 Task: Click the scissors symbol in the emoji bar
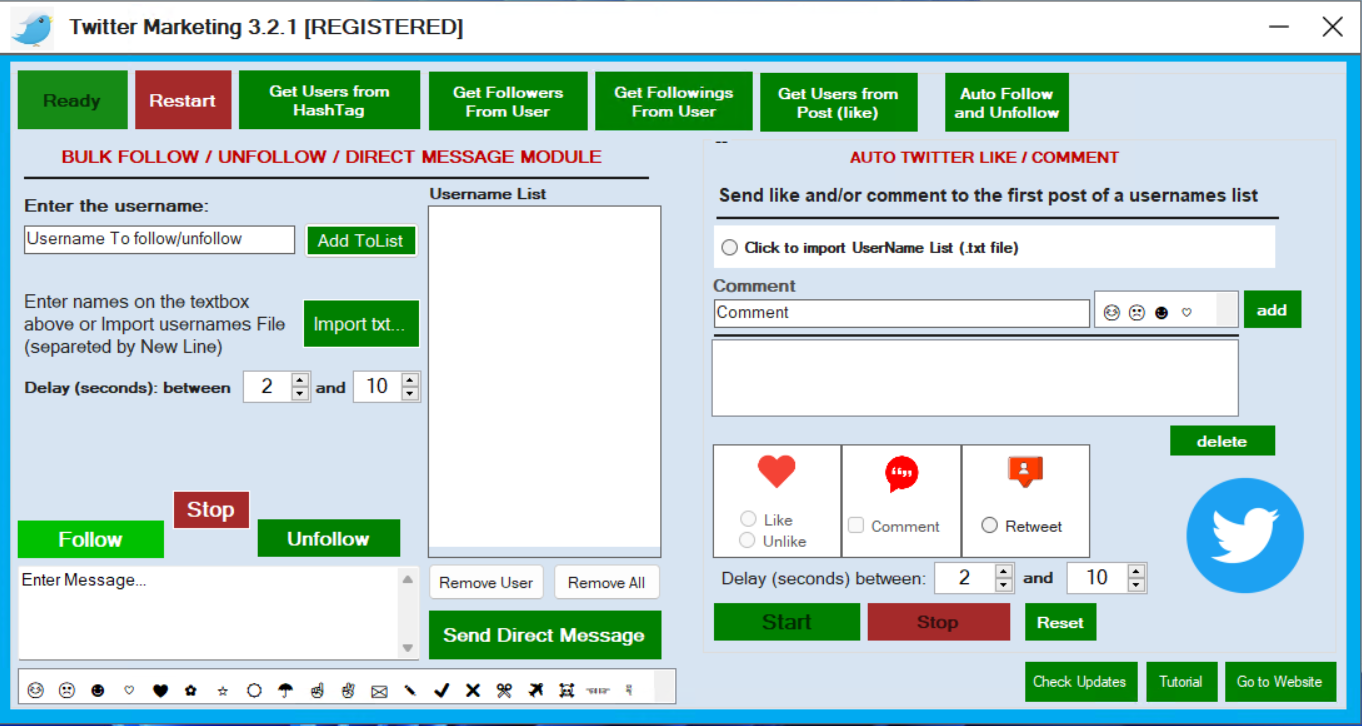(504, 690)
